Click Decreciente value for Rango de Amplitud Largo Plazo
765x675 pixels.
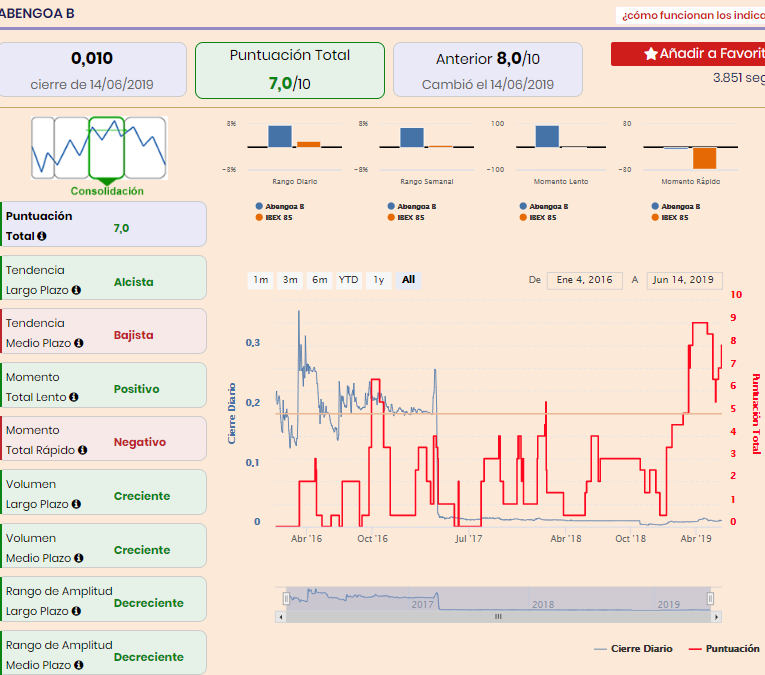coord(149,603)
